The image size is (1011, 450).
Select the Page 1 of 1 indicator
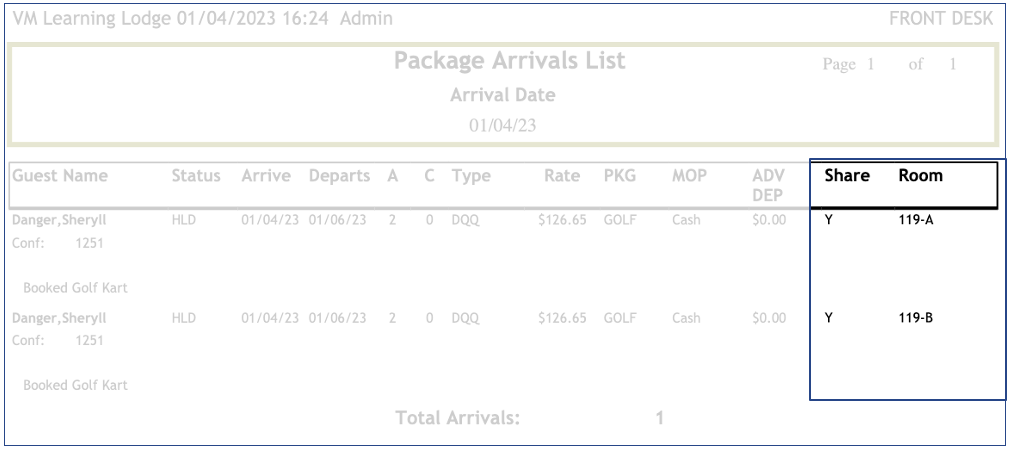(890, 64)
